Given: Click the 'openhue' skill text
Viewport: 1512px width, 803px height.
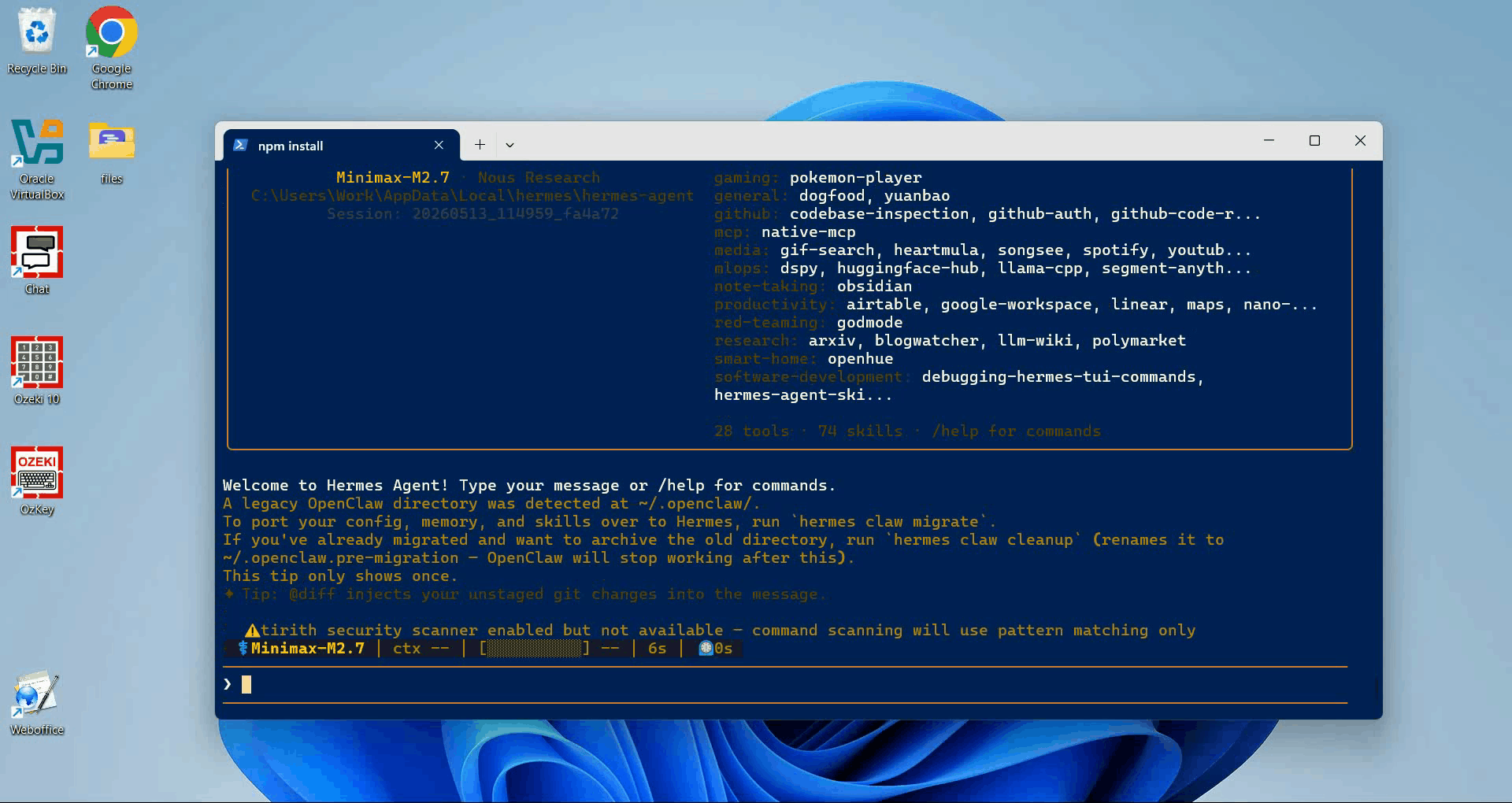Looking at the screenshot, I should click(860, 359).
